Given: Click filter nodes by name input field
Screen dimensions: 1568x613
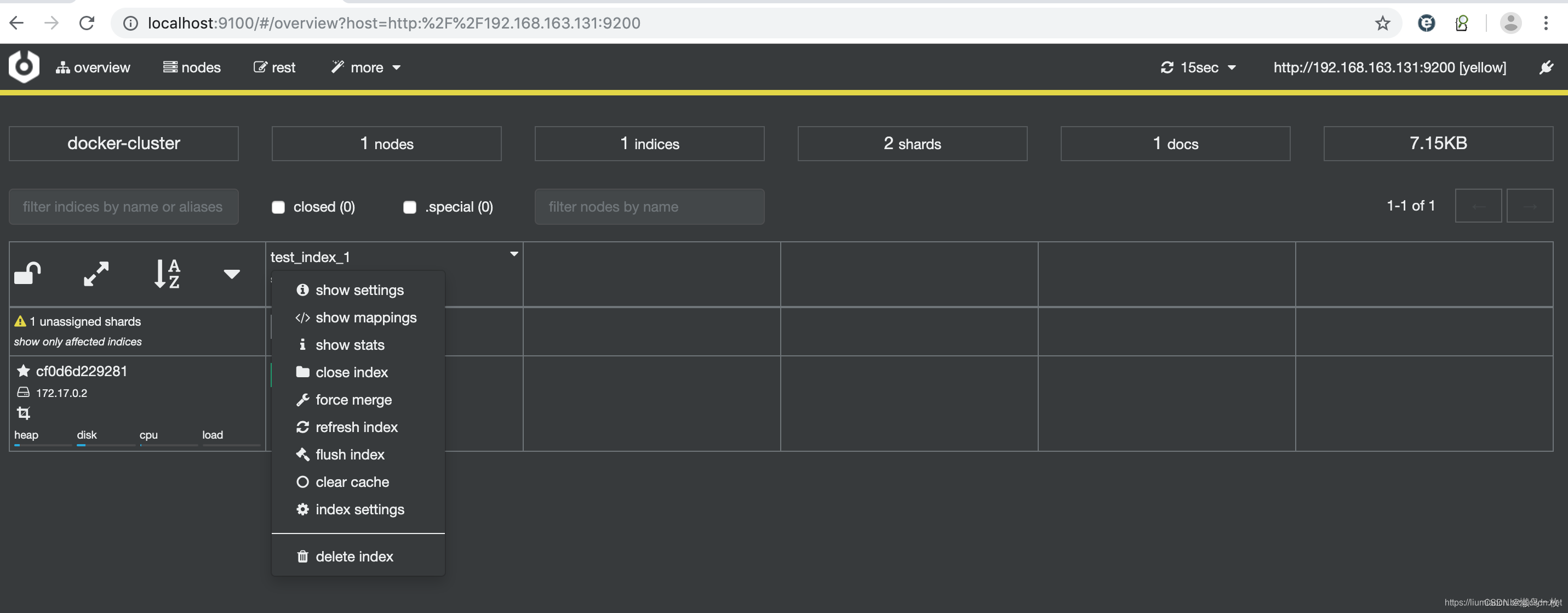Looking at the screenshot, I should pos(648,206).
